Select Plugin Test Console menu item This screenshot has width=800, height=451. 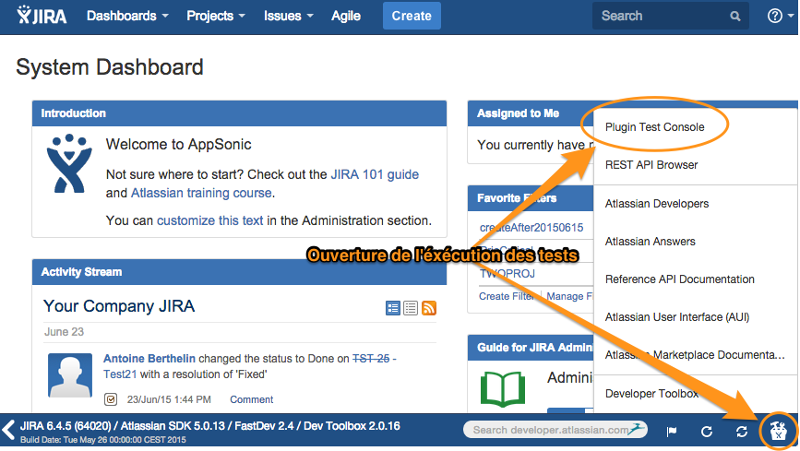pos(655,127)
